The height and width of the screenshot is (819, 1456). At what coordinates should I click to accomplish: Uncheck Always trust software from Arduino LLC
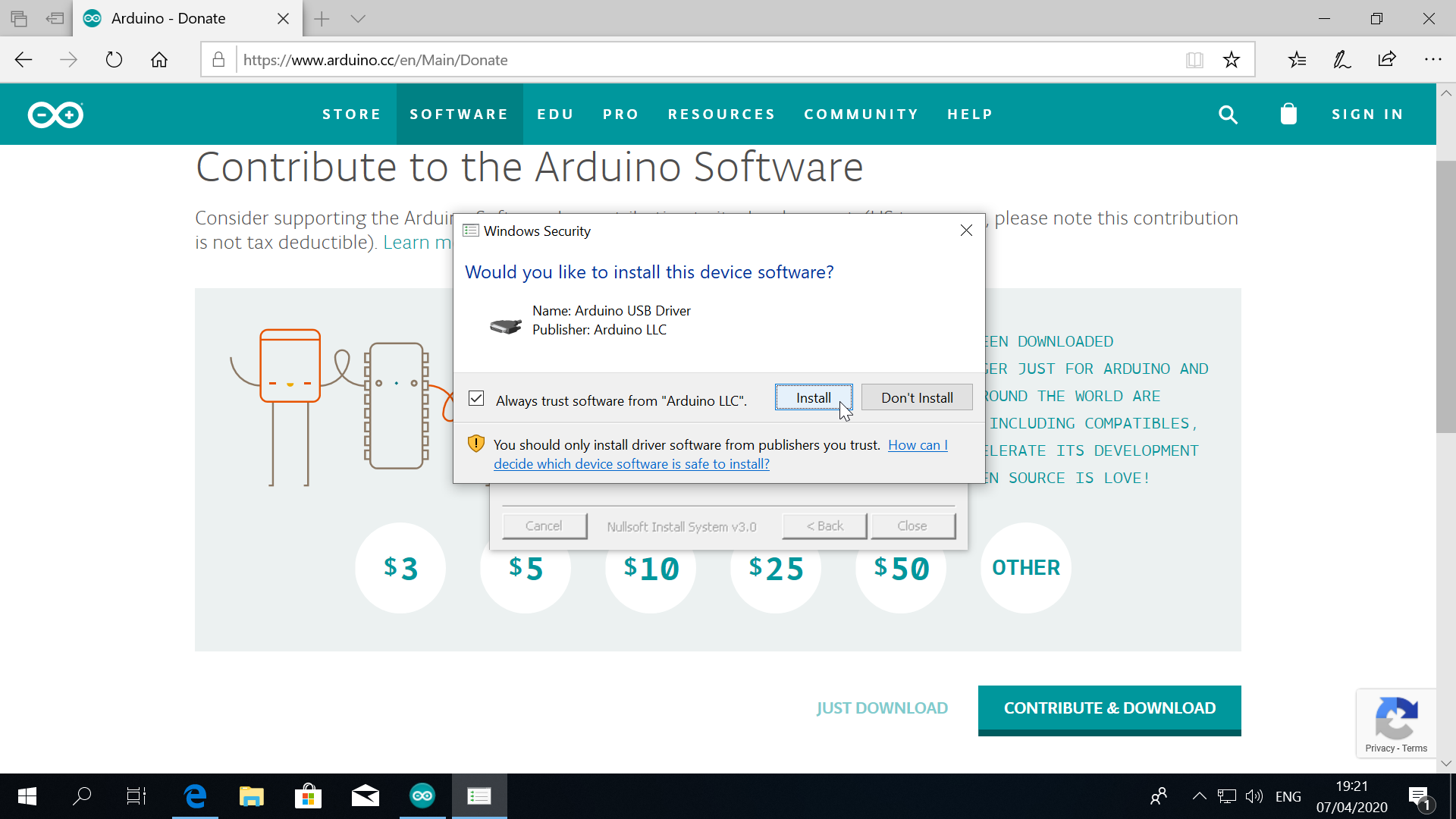(476, 398)
